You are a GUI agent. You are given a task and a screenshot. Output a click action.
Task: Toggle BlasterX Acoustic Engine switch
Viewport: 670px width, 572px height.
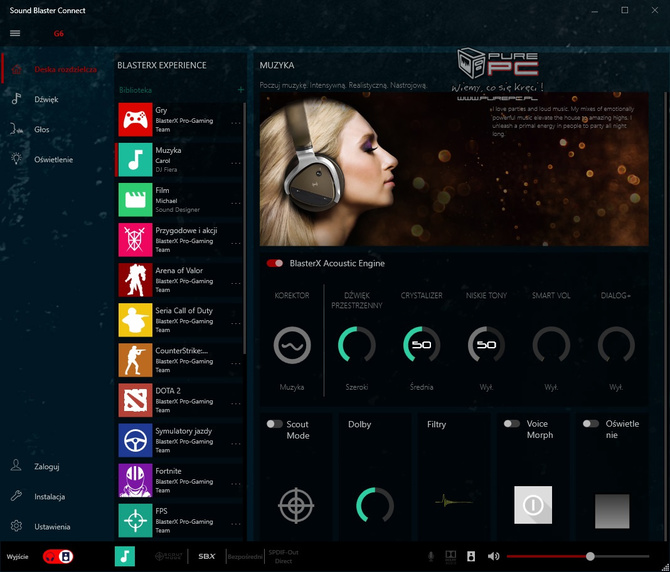click(275, 263)
